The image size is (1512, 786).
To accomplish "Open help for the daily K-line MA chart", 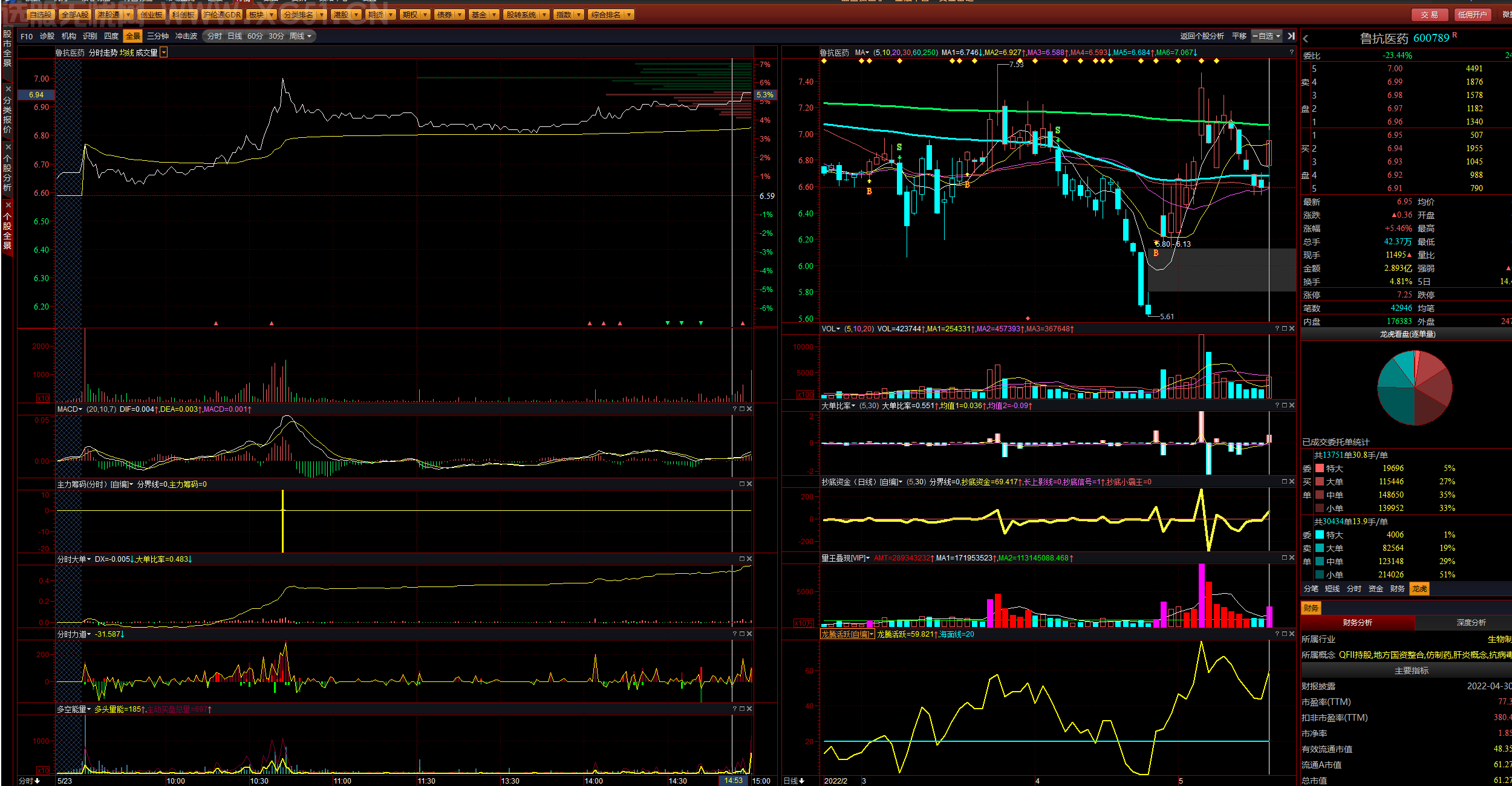I will [1292, 53].
